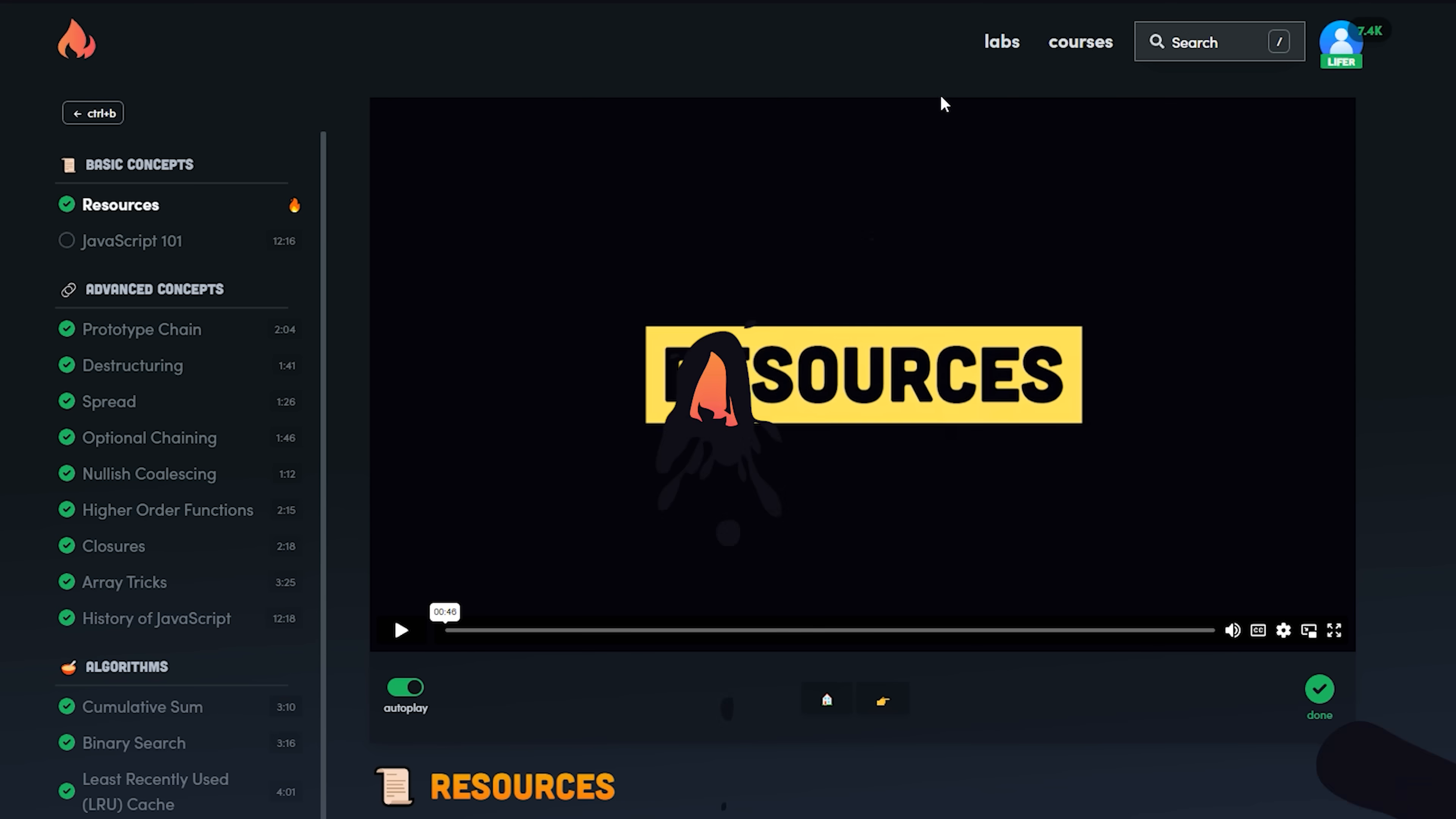The width and height of the screenshot is (1456, 819).
Task: Focus the Search input field
Action: point(1219,42)
